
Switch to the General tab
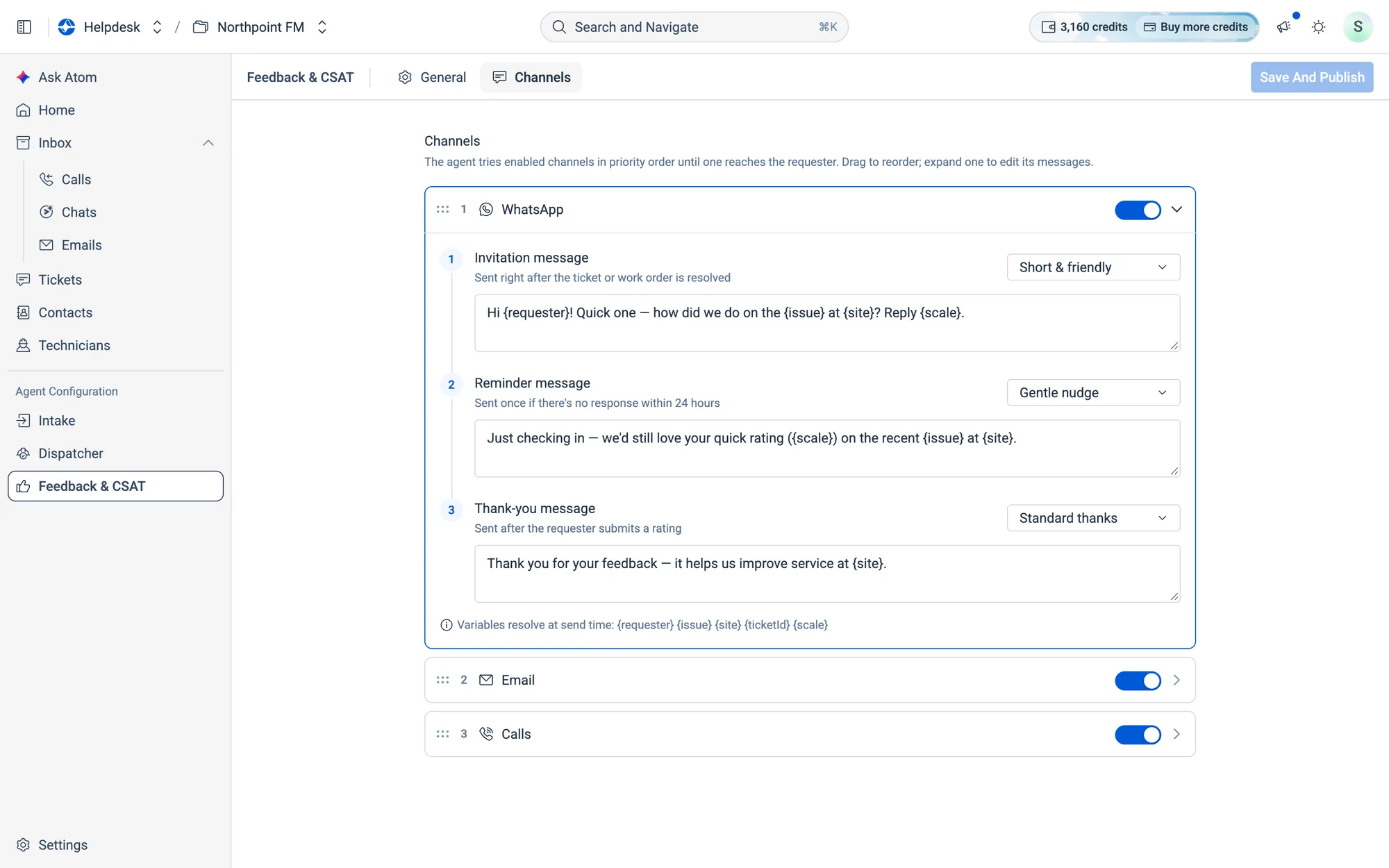(x=432, y=77)
